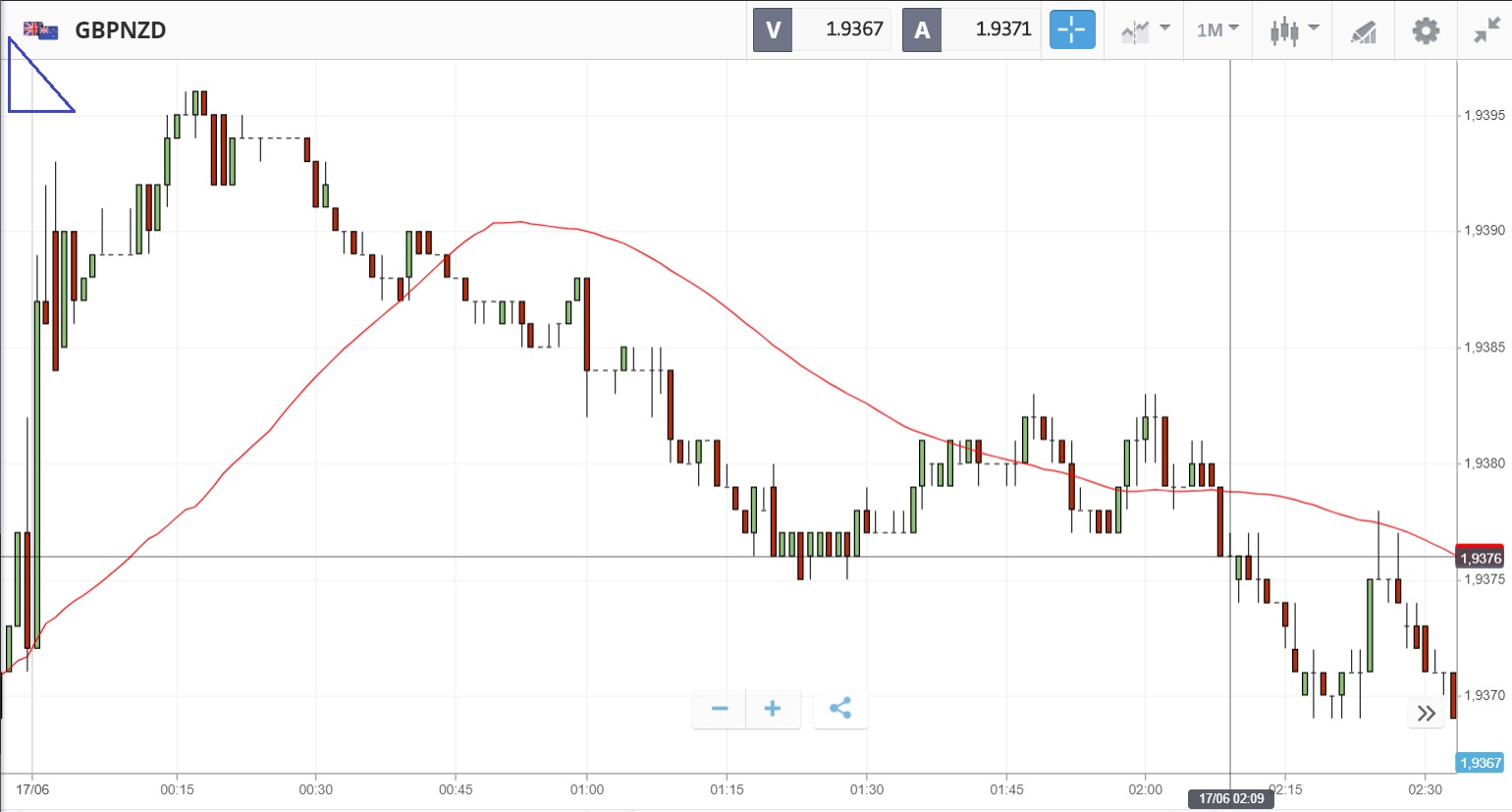Open chart settings gear
1512x812 pixels.
coord(1426,30)
